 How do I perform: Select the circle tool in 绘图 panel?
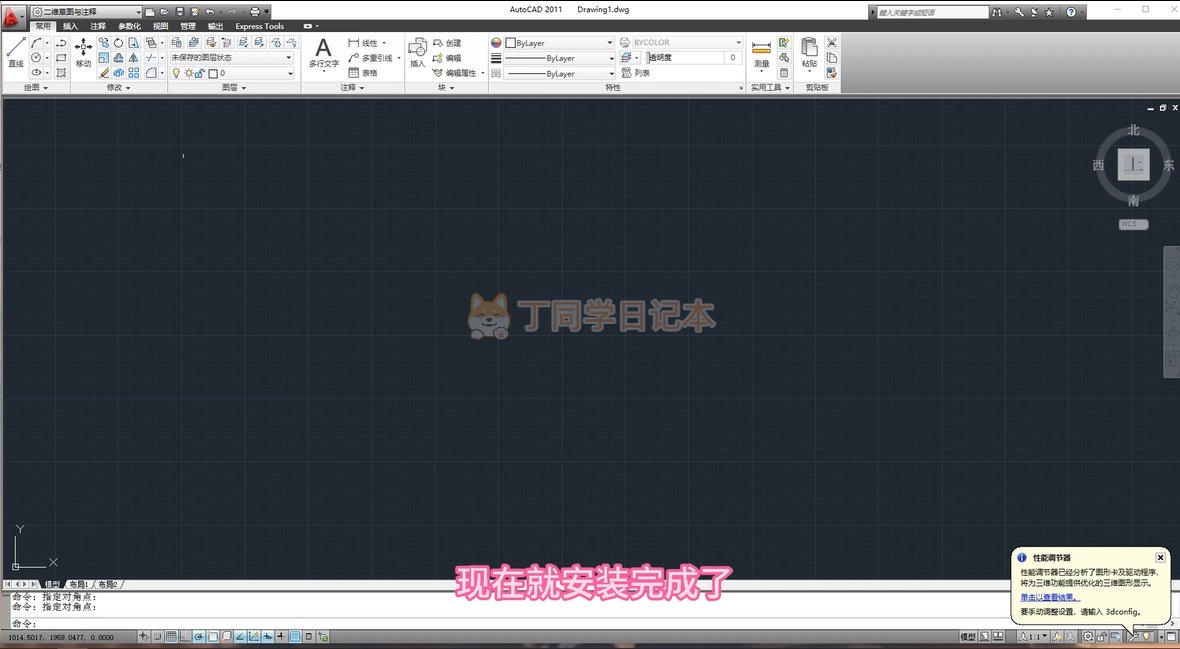(x=36, y=58)
